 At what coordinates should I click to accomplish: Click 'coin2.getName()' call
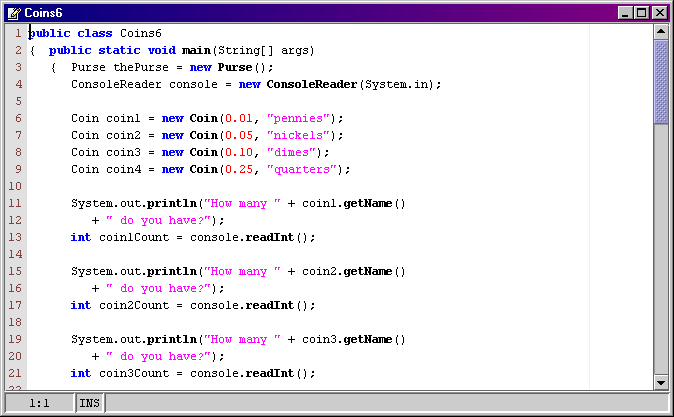(x=353, y=271)
